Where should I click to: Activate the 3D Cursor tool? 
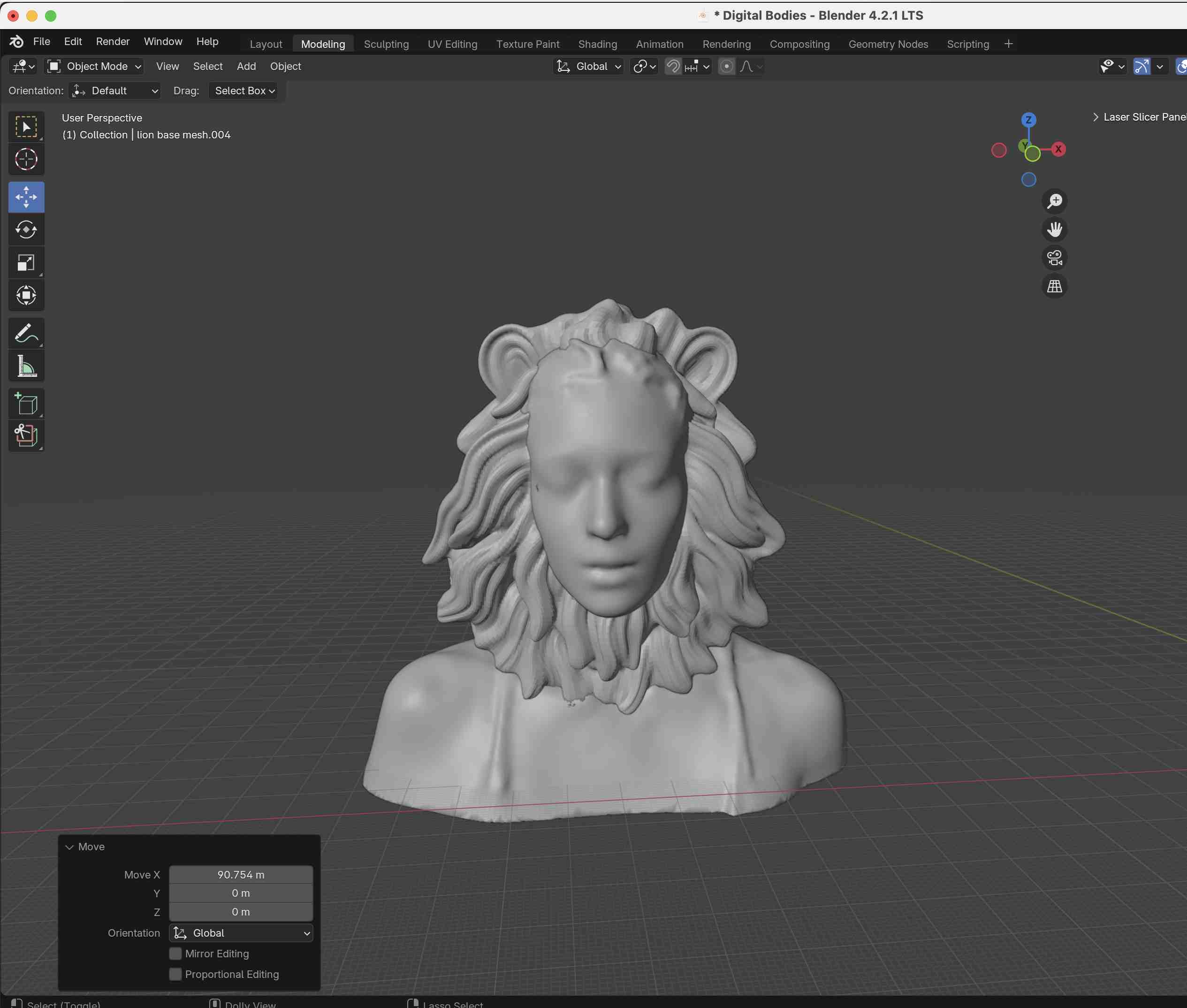(26, 160)
